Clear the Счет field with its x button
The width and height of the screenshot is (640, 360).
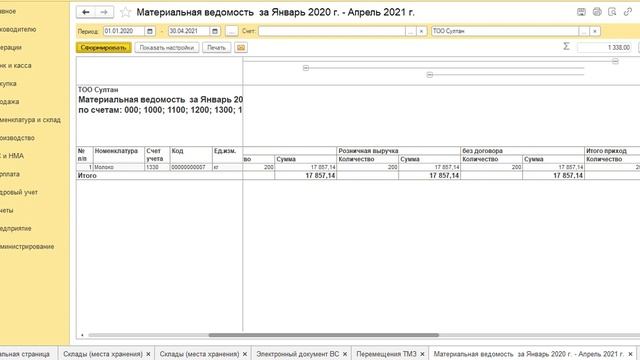(421, 31)
